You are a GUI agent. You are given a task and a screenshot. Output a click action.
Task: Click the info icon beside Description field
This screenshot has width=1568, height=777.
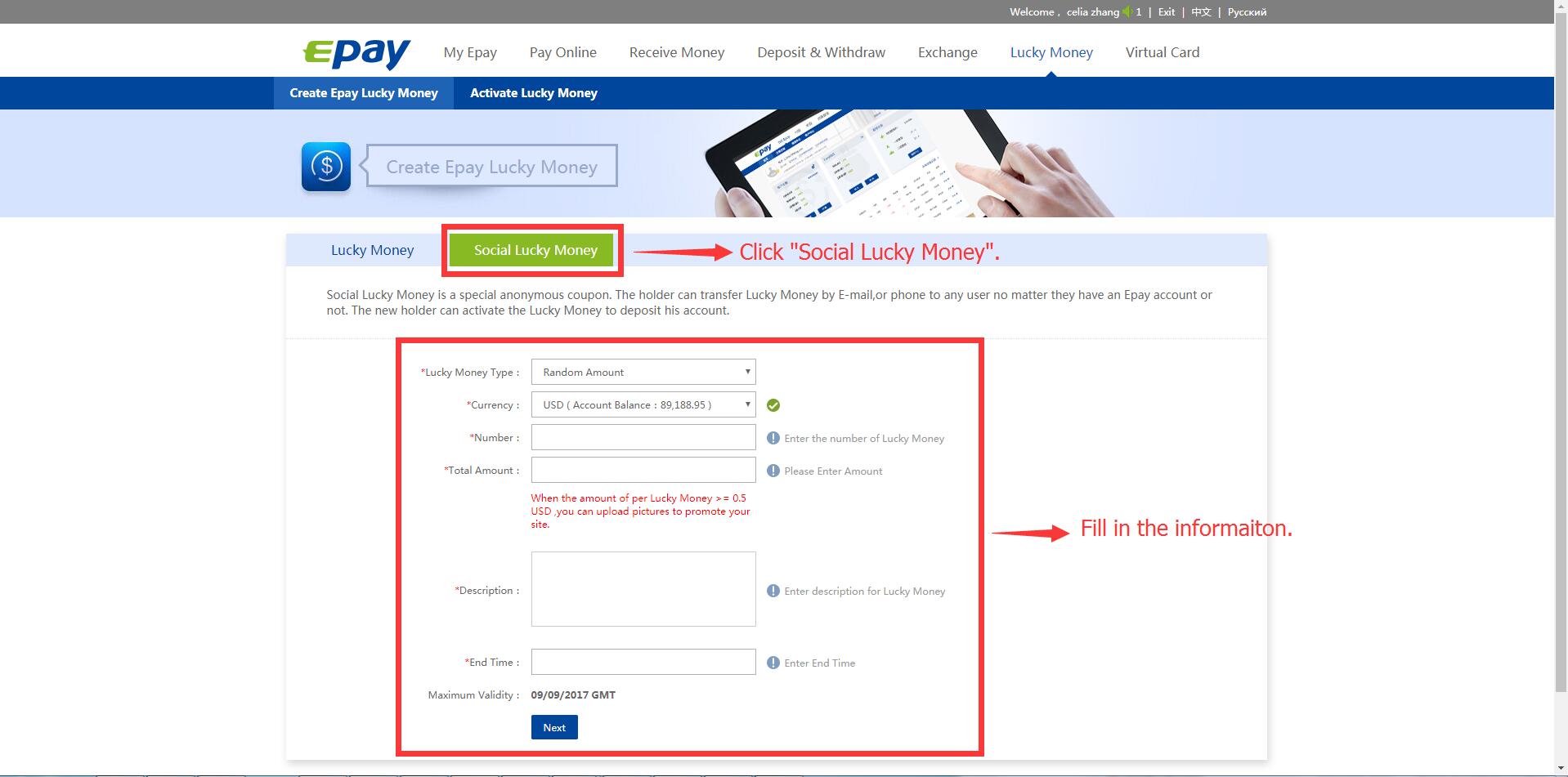click(773, 591)
